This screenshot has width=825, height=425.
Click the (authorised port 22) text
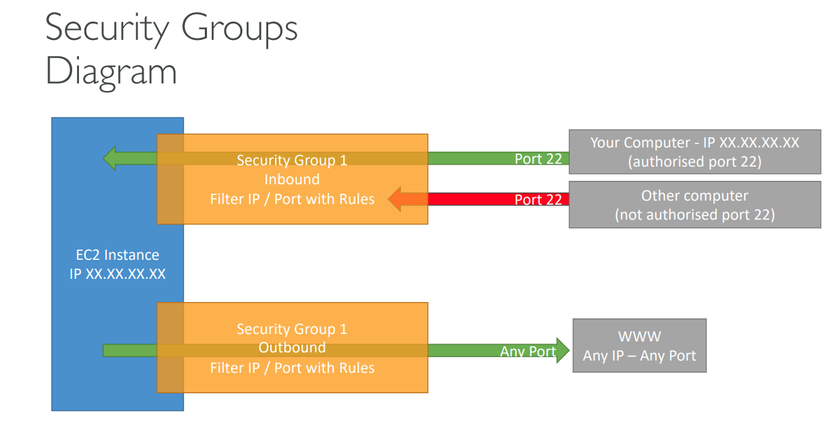click(694, 162)
